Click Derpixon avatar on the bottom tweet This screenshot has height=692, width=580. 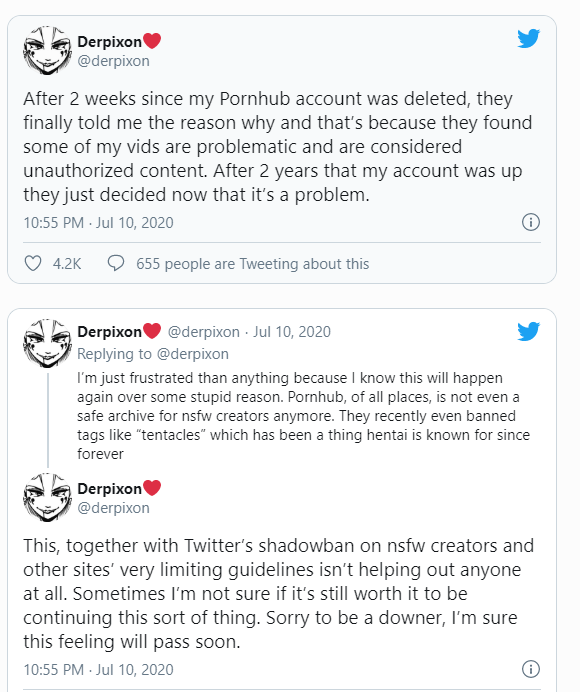click(x=47, y=497)
